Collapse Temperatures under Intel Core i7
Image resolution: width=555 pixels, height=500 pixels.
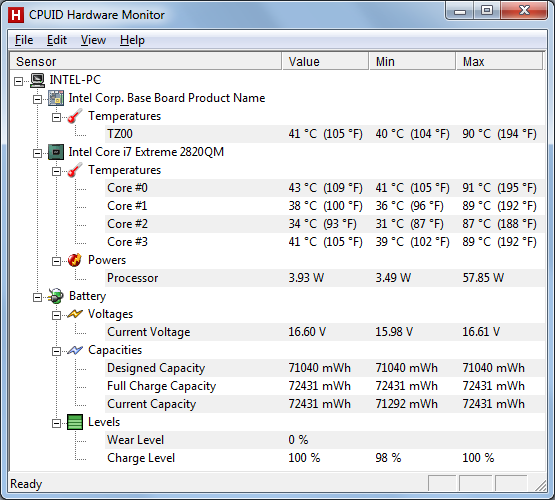[56, 172]
